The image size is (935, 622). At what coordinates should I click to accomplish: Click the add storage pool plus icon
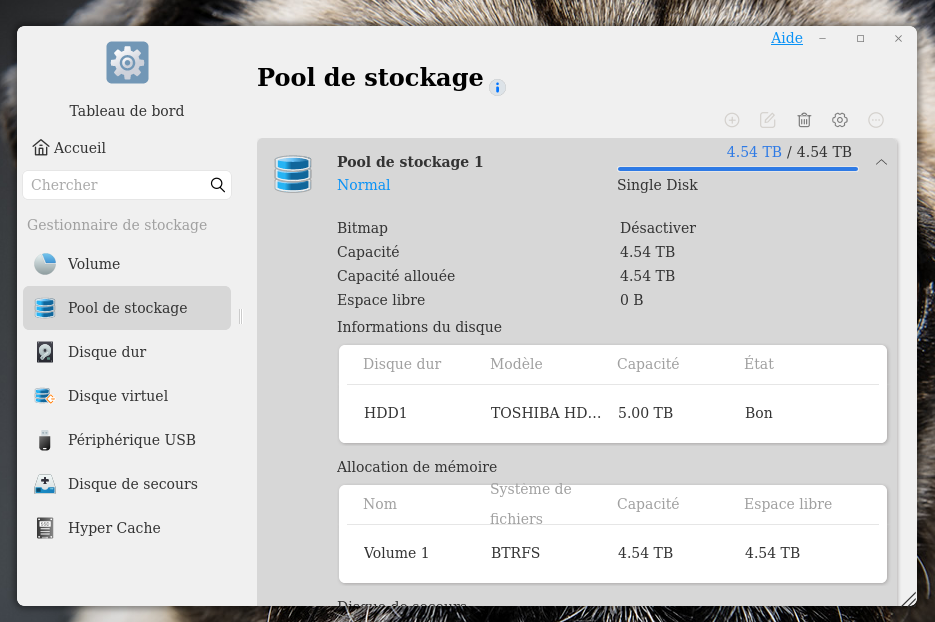point(732,120)
